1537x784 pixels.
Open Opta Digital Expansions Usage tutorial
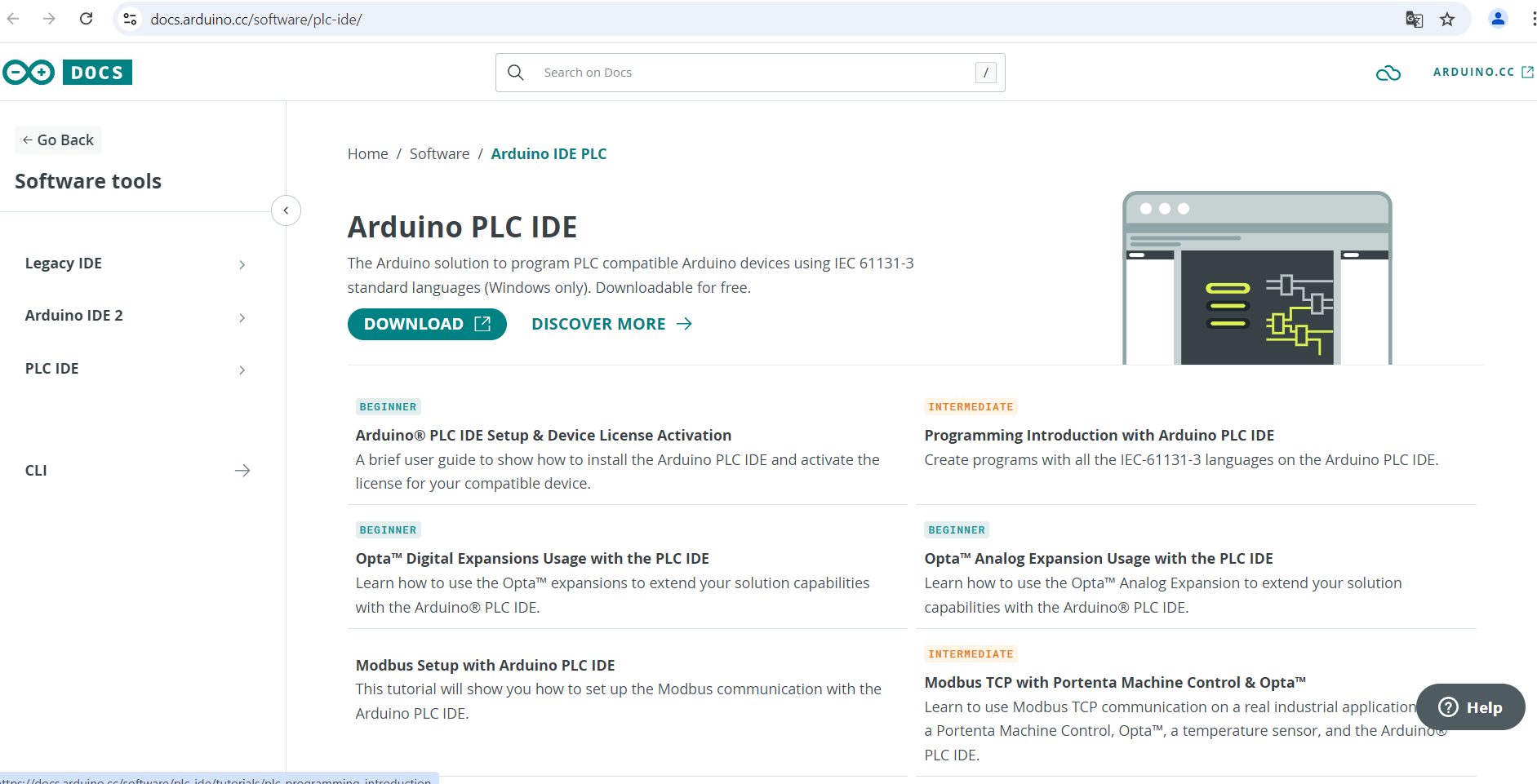click(x=532, y=559)
